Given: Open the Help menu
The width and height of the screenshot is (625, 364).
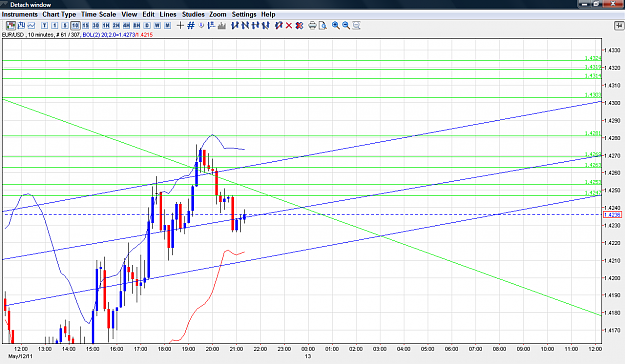Looking at the screenshot, I should coord(268,14).
